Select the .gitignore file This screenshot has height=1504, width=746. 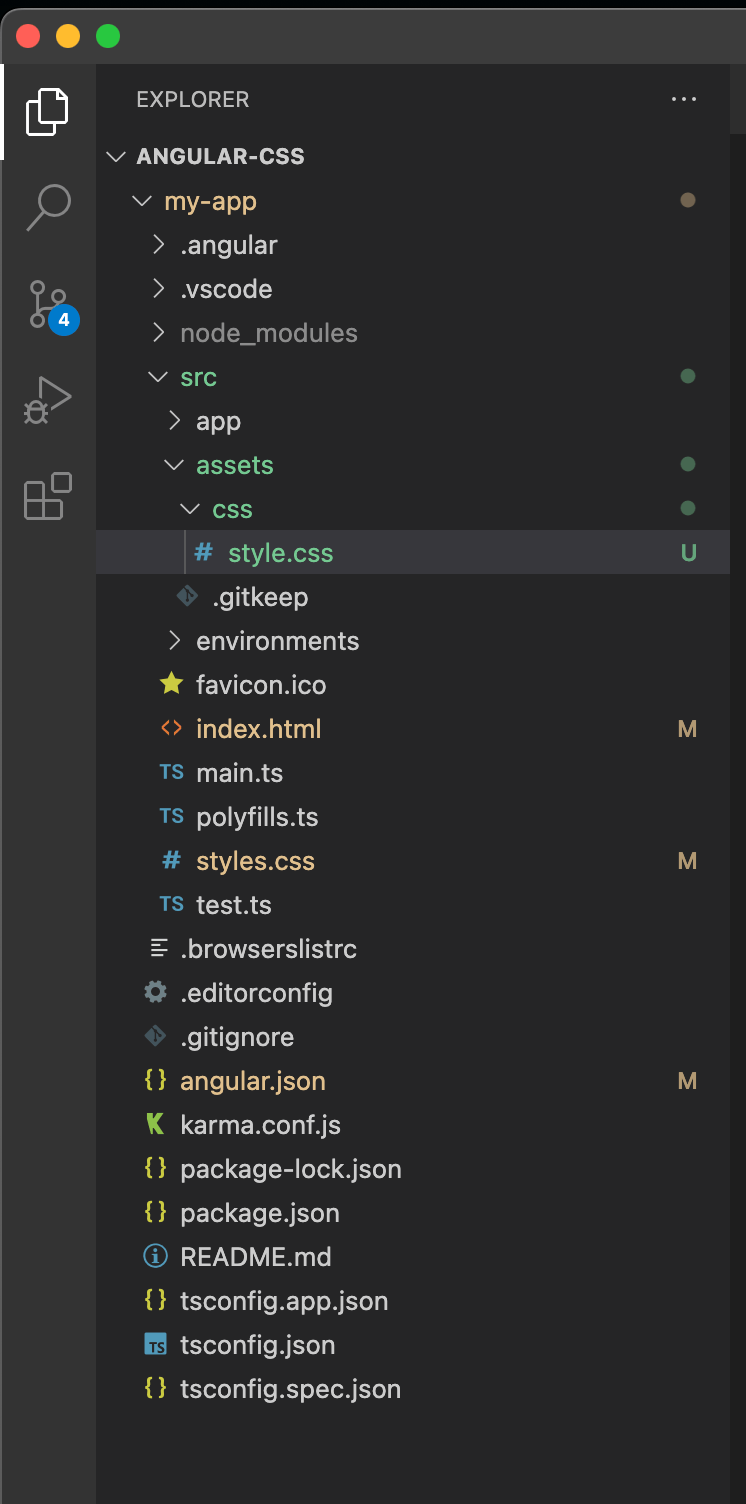239,1036
